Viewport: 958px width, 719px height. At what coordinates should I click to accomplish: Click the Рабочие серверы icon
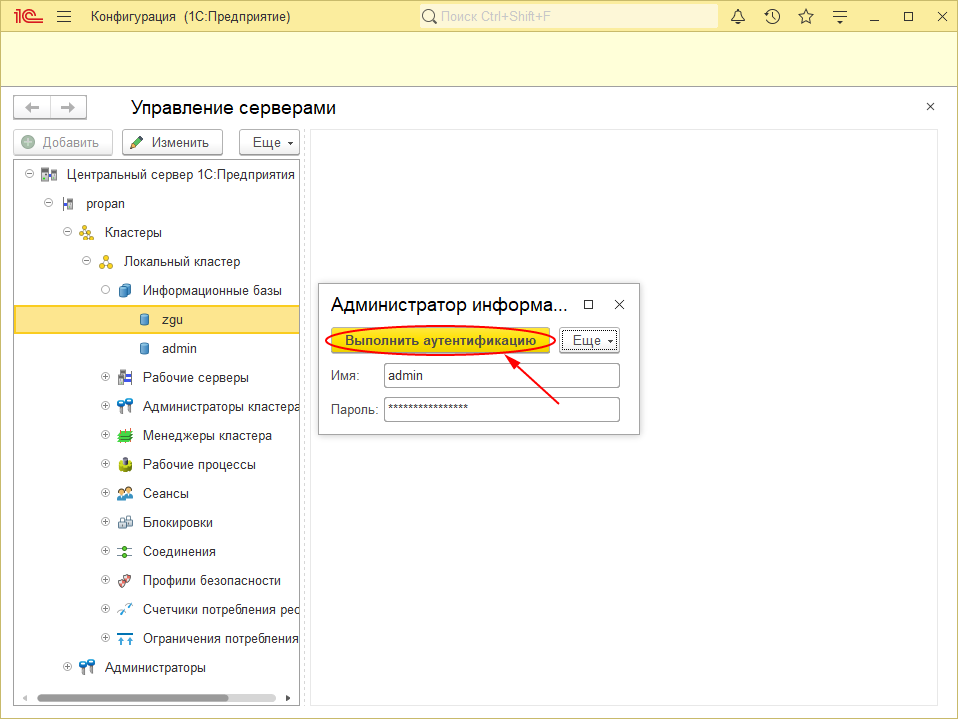click(x=125, y=378)
